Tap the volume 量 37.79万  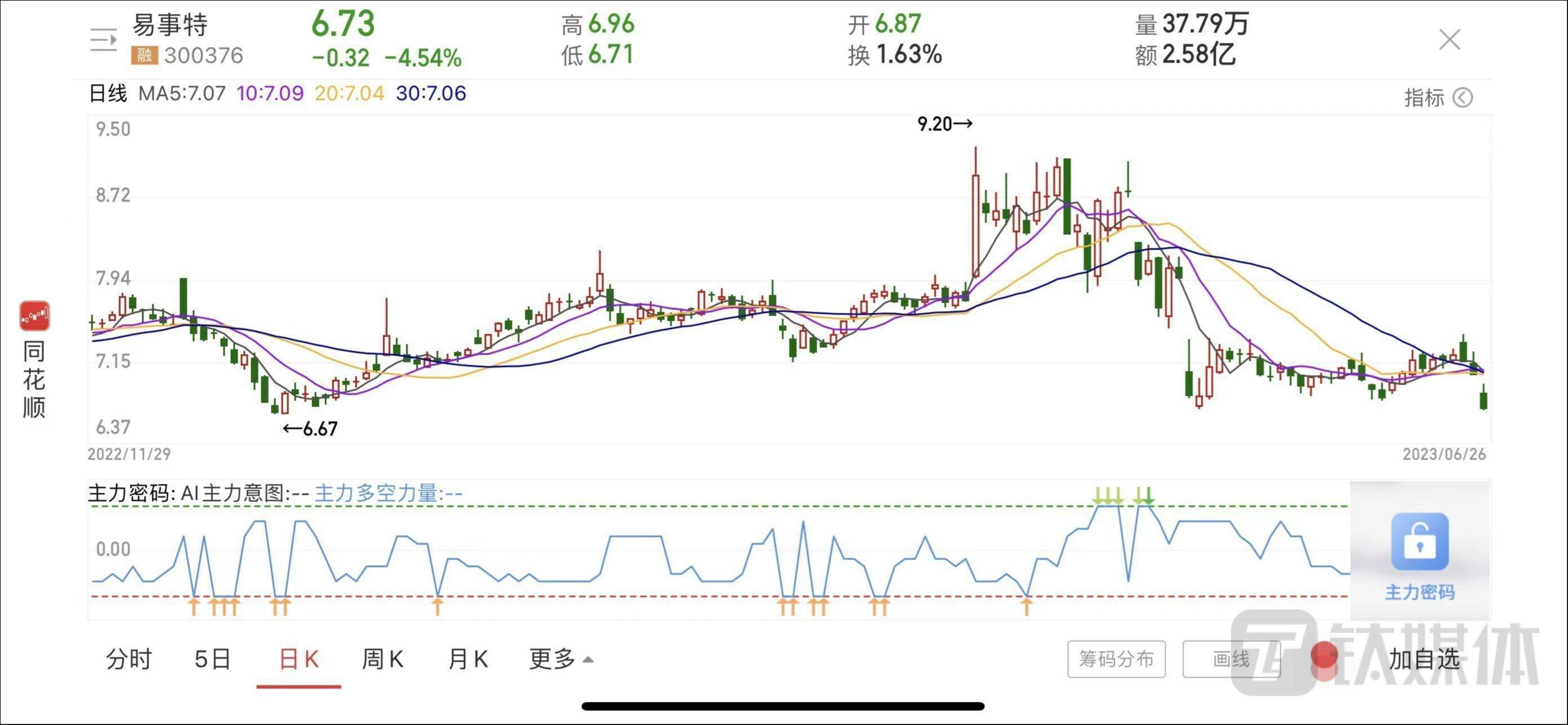pos(1192,25)
